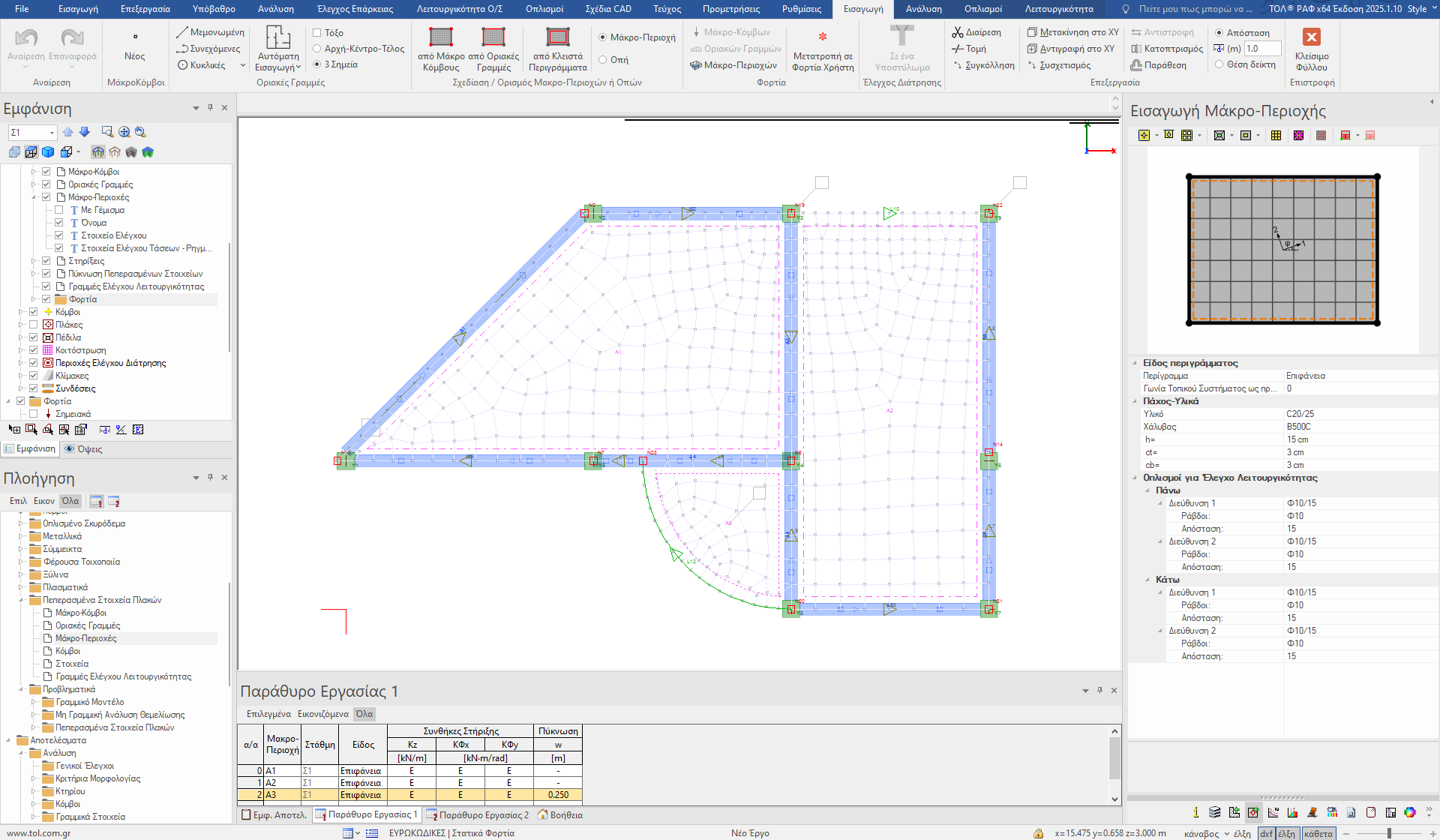Image resolution: width=1440 pixels, height=840 pixels.
Task: Switch to Παράθυρο Εργασίας 2 tab
Action: [477, 814]
